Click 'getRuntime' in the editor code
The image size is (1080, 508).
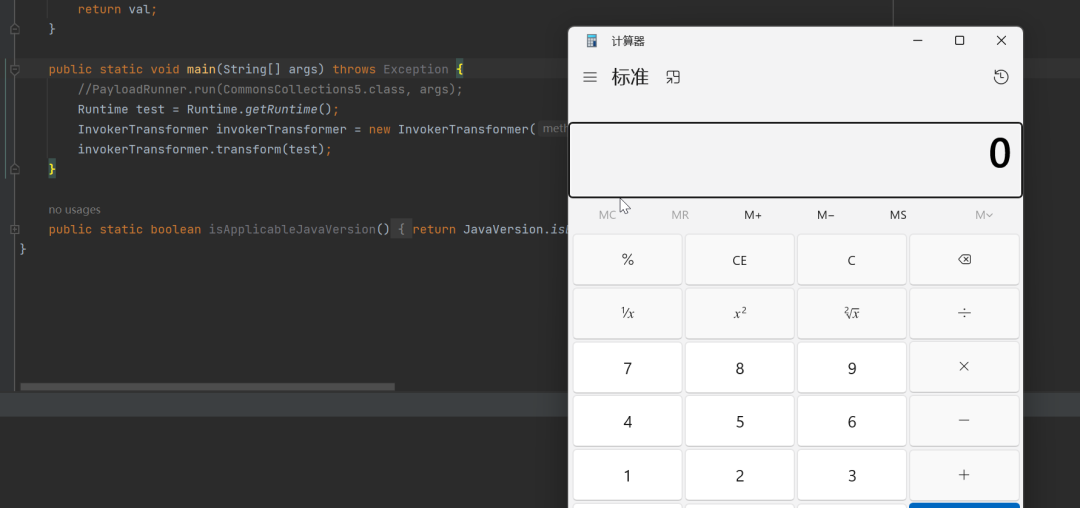(x=281, y=109)
